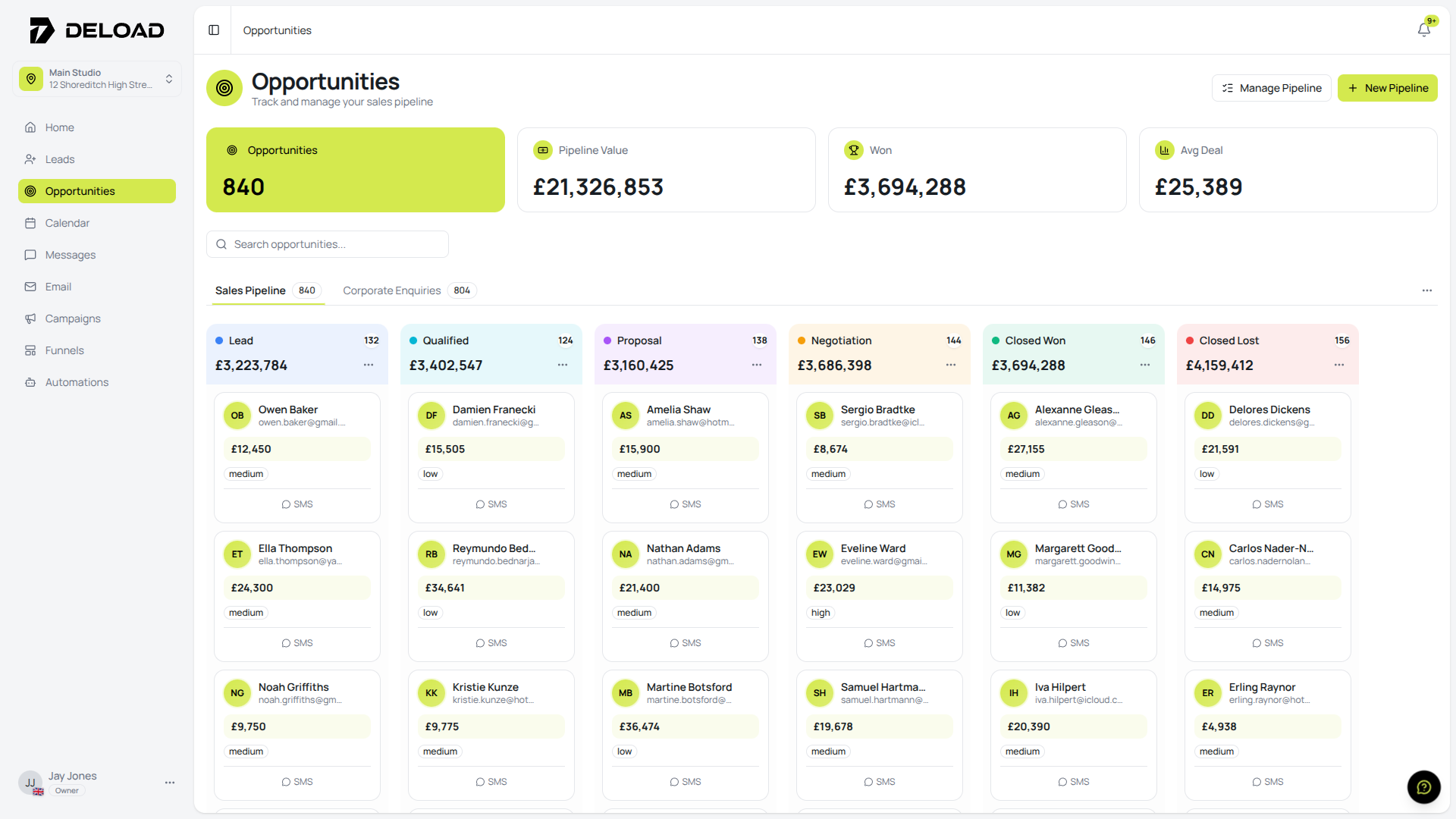Viewport: 1456px width, 819px height.
Task: Go to Automations in the sidebar
Action: 97,382
